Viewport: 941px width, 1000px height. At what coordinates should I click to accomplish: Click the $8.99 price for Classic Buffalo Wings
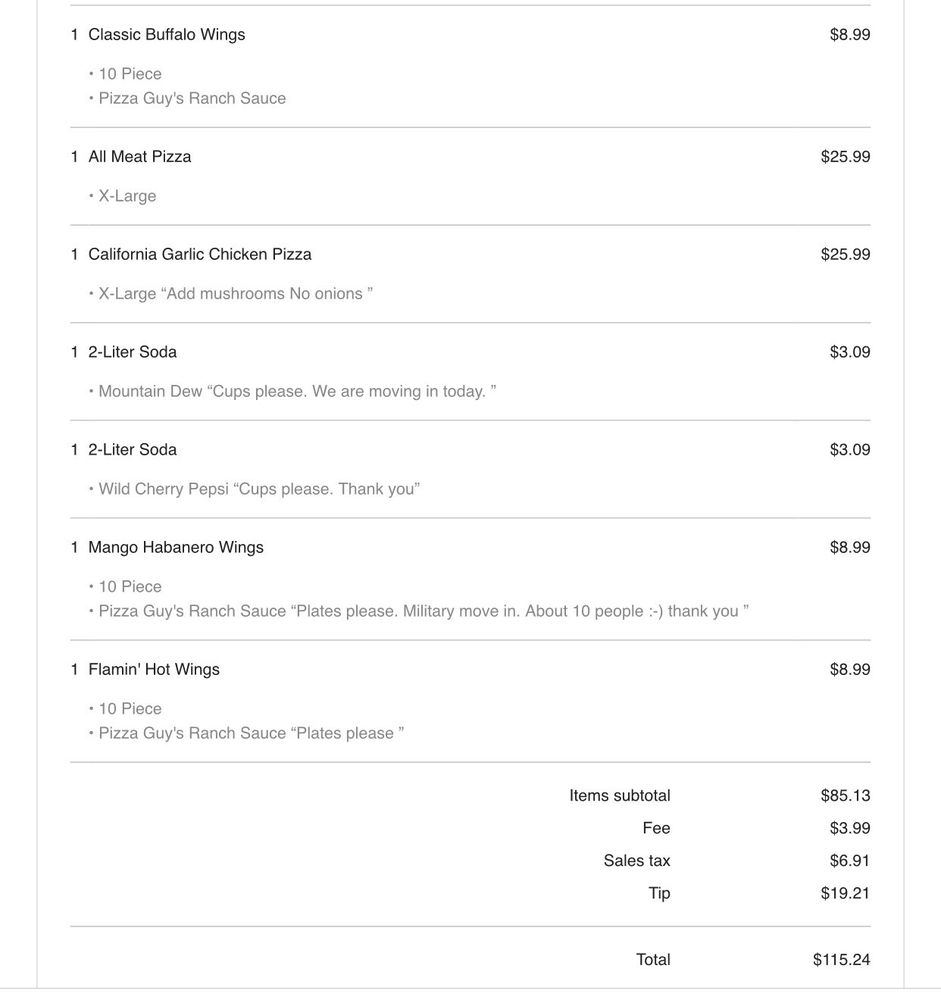[850, 35]
